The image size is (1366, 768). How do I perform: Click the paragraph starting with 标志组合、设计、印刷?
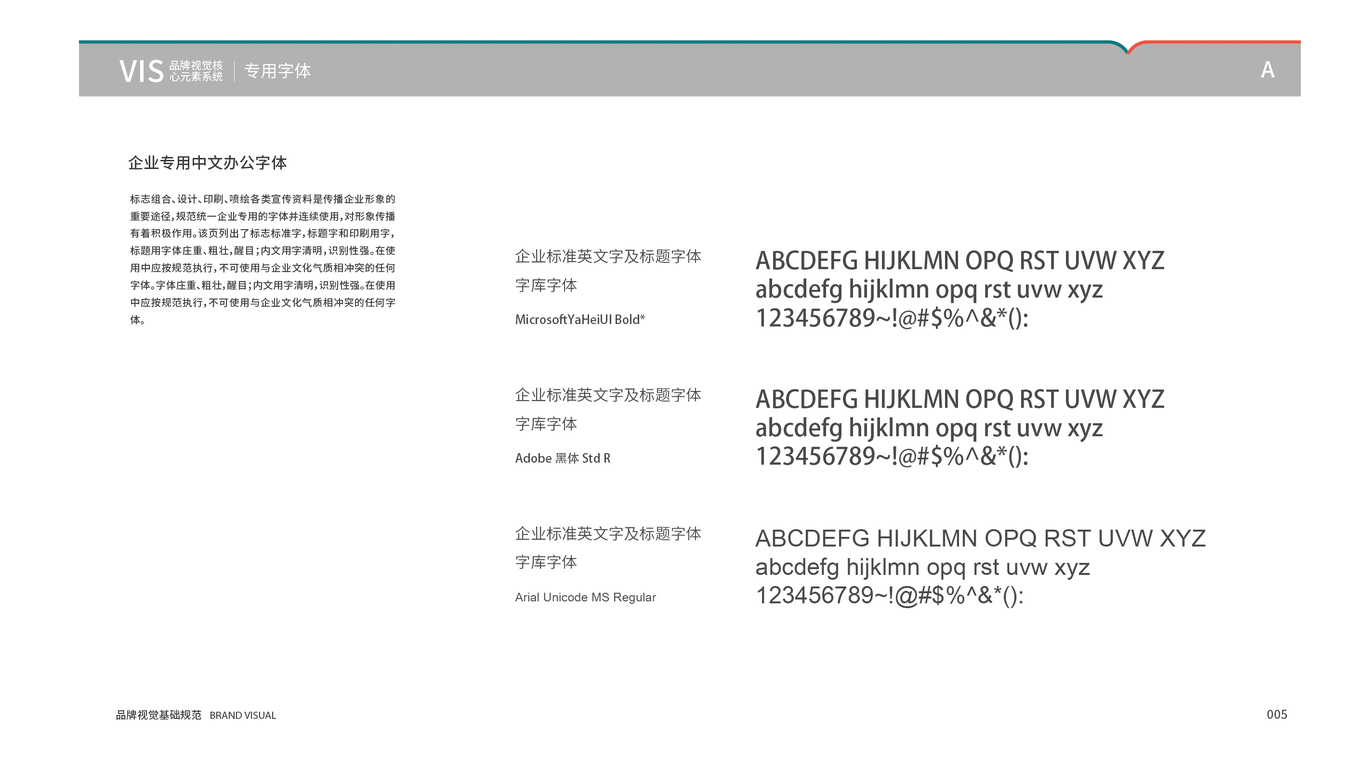pos(262,260)
